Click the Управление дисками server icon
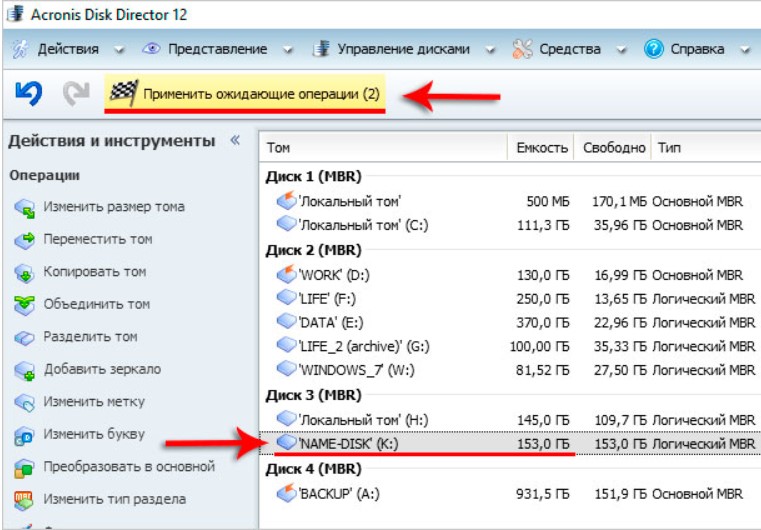 (x=321, y=49)
